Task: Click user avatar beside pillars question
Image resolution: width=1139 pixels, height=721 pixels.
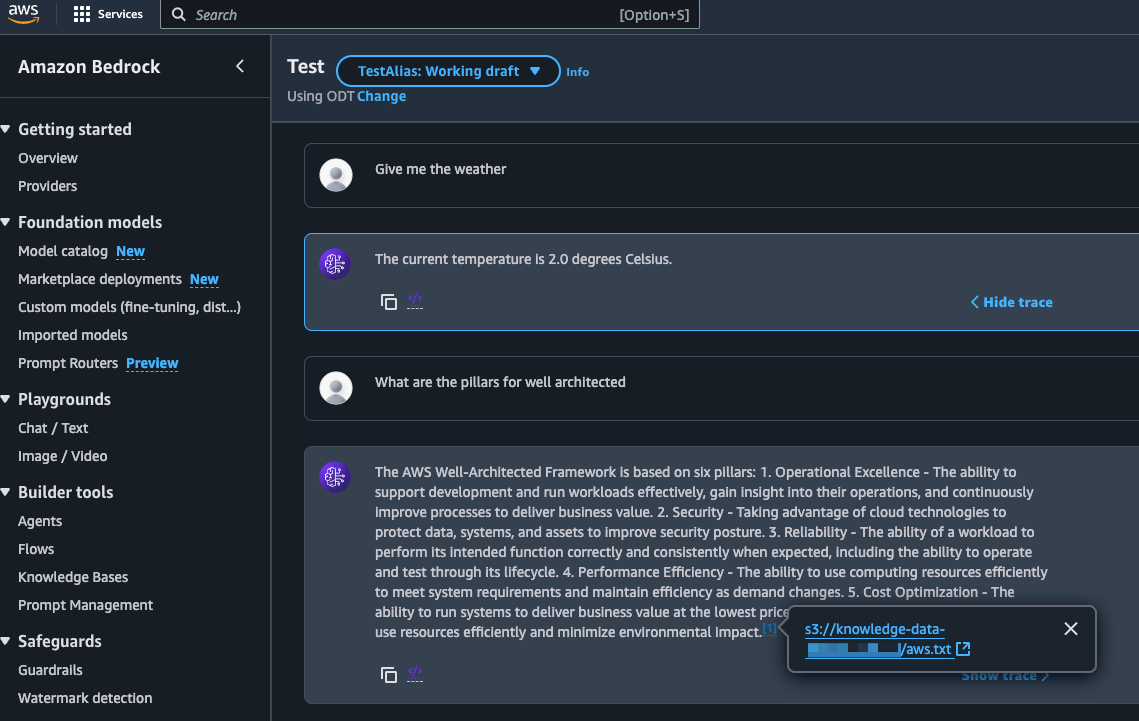Action: point(336,388)
